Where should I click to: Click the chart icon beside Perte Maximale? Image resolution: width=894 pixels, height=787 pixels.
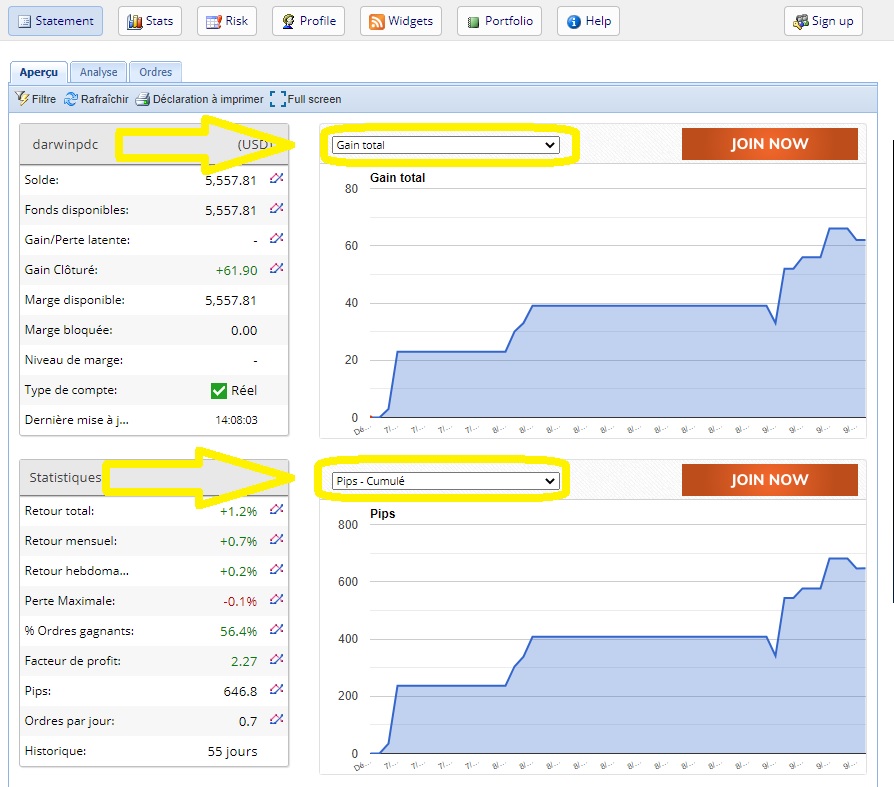[277, 600]
